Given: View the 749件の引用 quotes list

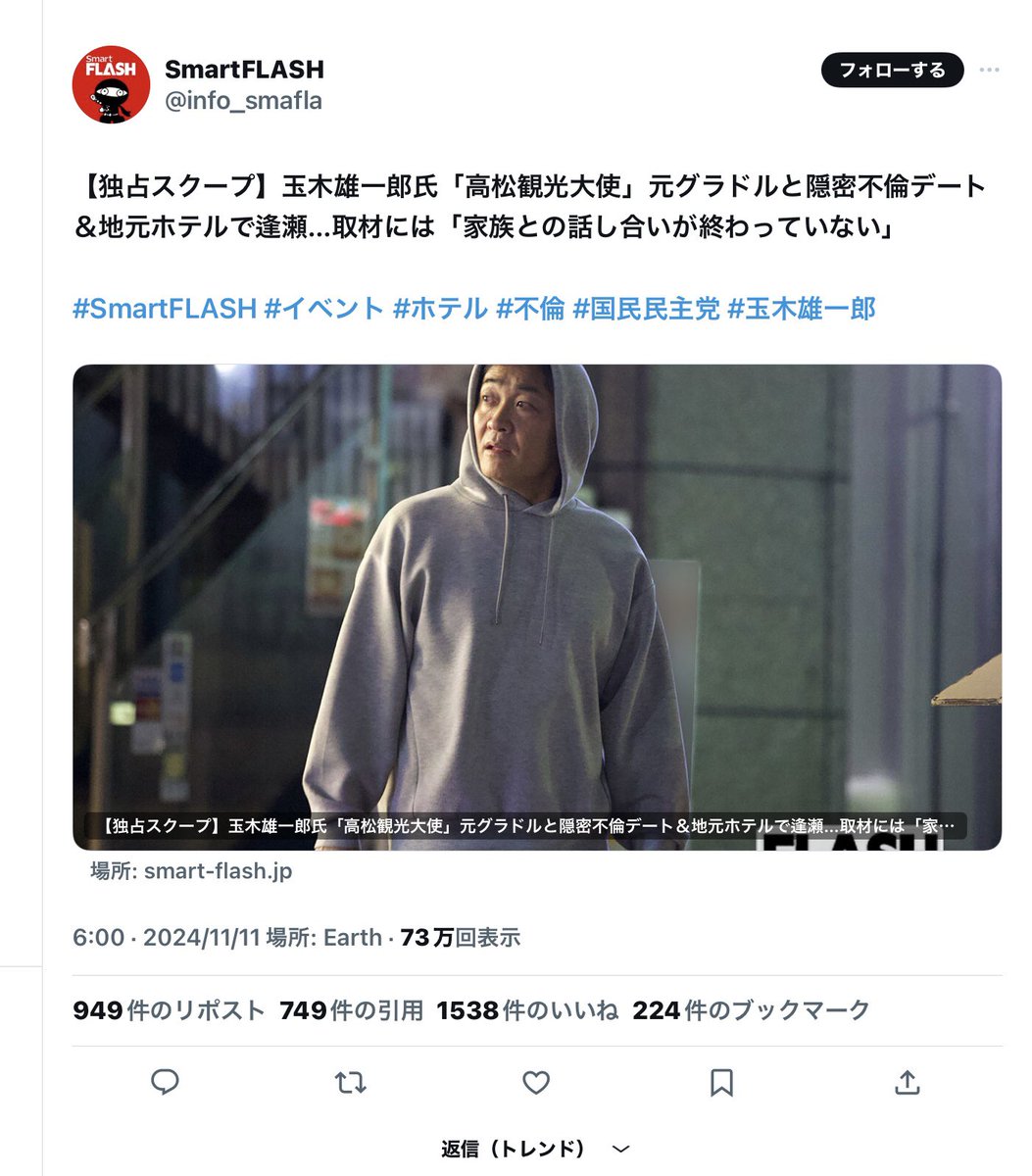Looking at the screenshot, I should tap(351, 1010).
